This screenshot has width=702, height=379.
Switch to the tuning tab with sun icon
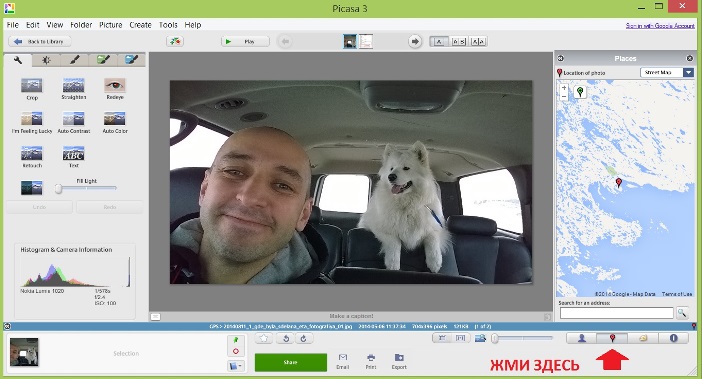[46, 60]
